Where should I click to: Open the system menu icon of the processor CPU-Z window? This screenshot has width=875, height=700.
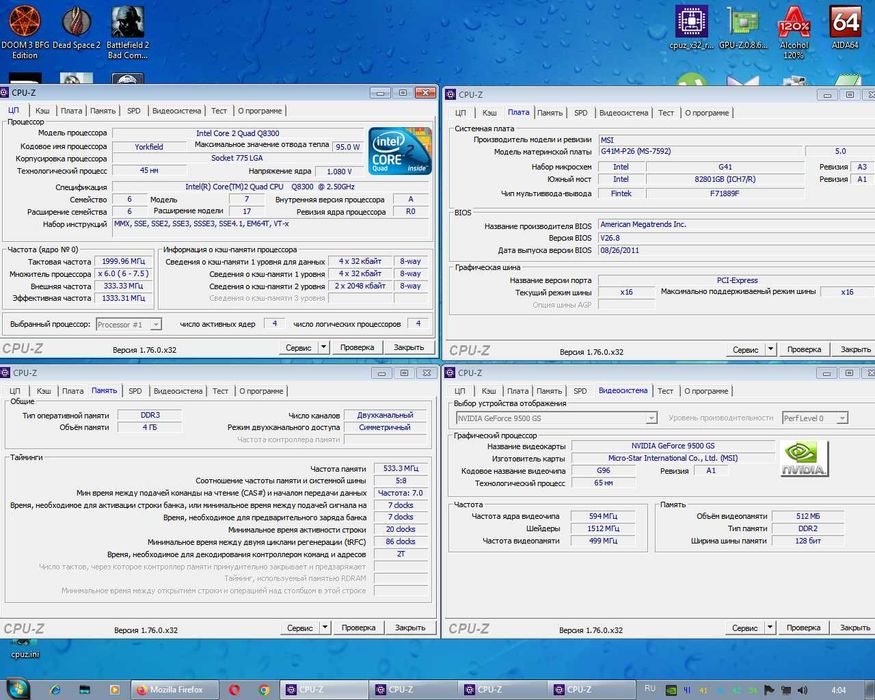(x=4, y=93)
